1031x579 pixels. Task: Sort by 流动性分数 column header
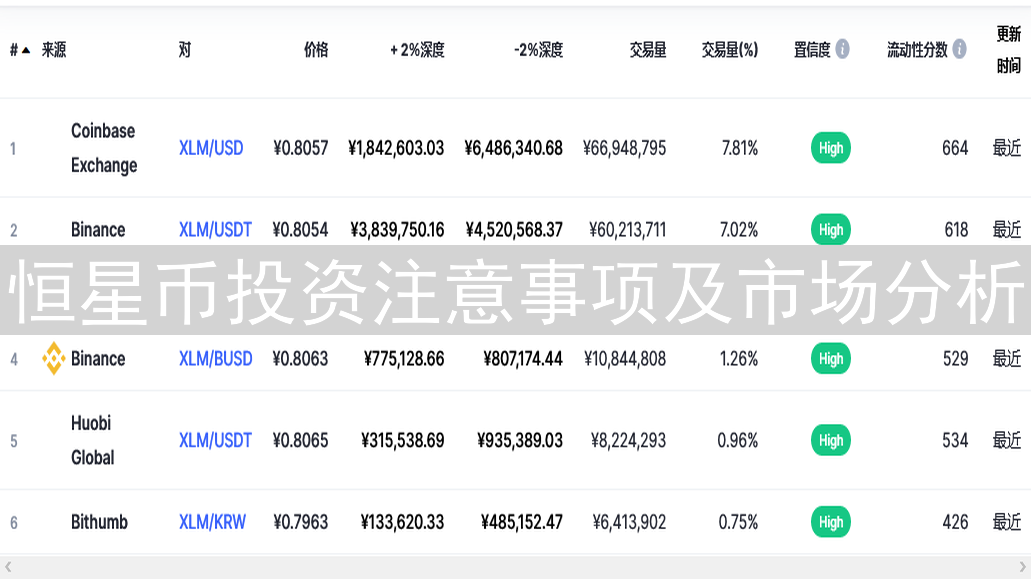pyautogui.click(x=917, y=50)
